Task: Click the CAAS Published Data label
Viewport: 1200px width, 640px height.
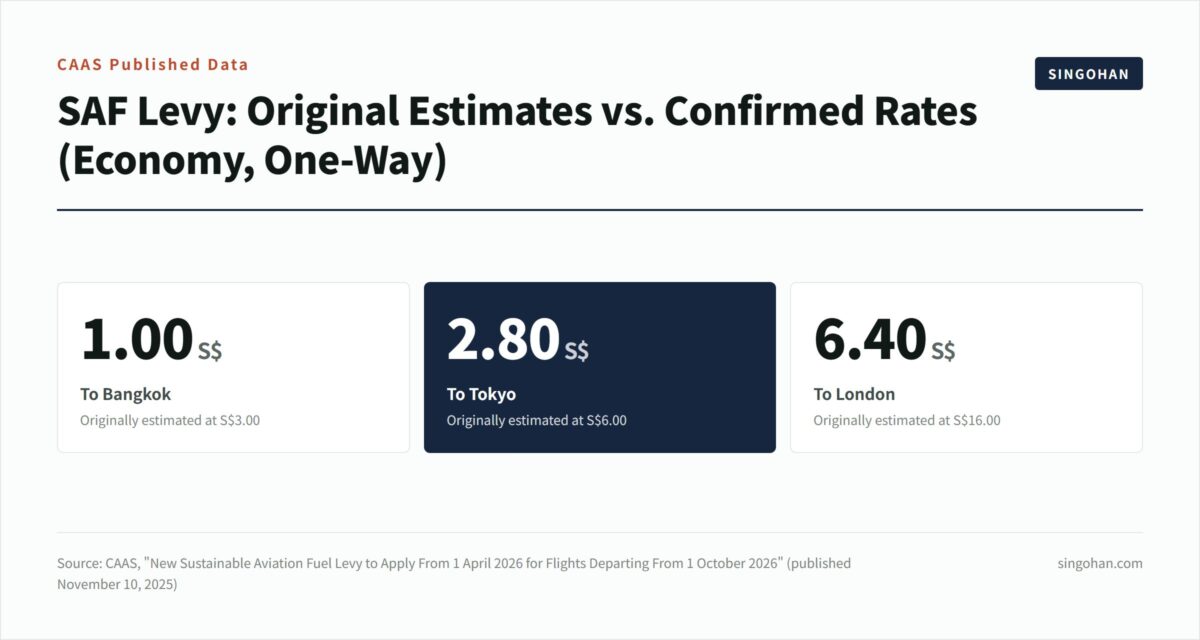Action: point(152,64)
